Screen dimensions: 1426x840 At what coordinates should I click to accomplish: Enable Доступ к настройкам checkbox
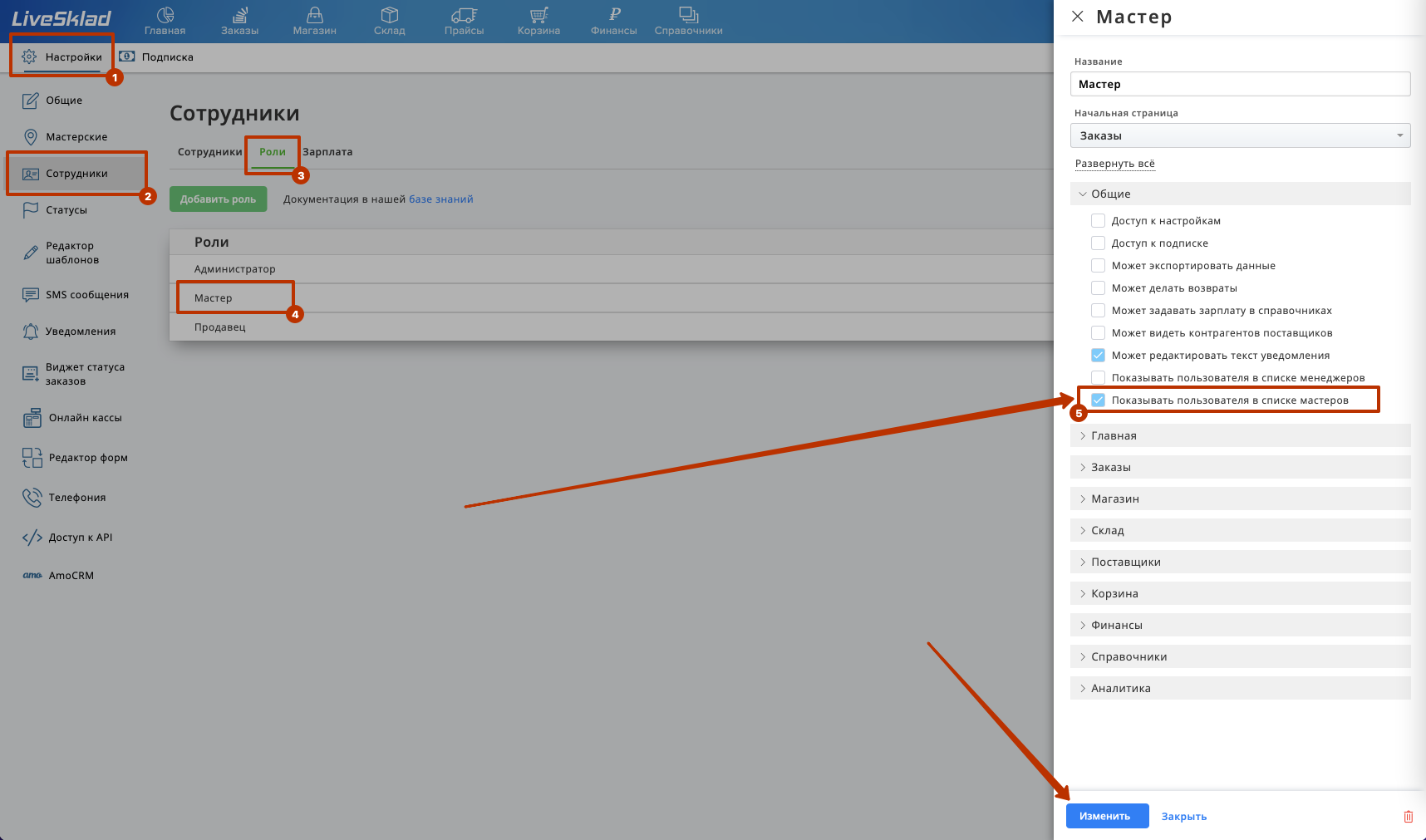click(1098, 221)
